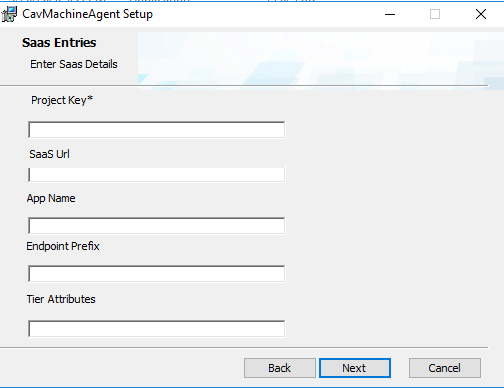Click the SaaS Url label text
Image resolution: width=504 pixels, height=388 pixels.
(x=49, y=154)
